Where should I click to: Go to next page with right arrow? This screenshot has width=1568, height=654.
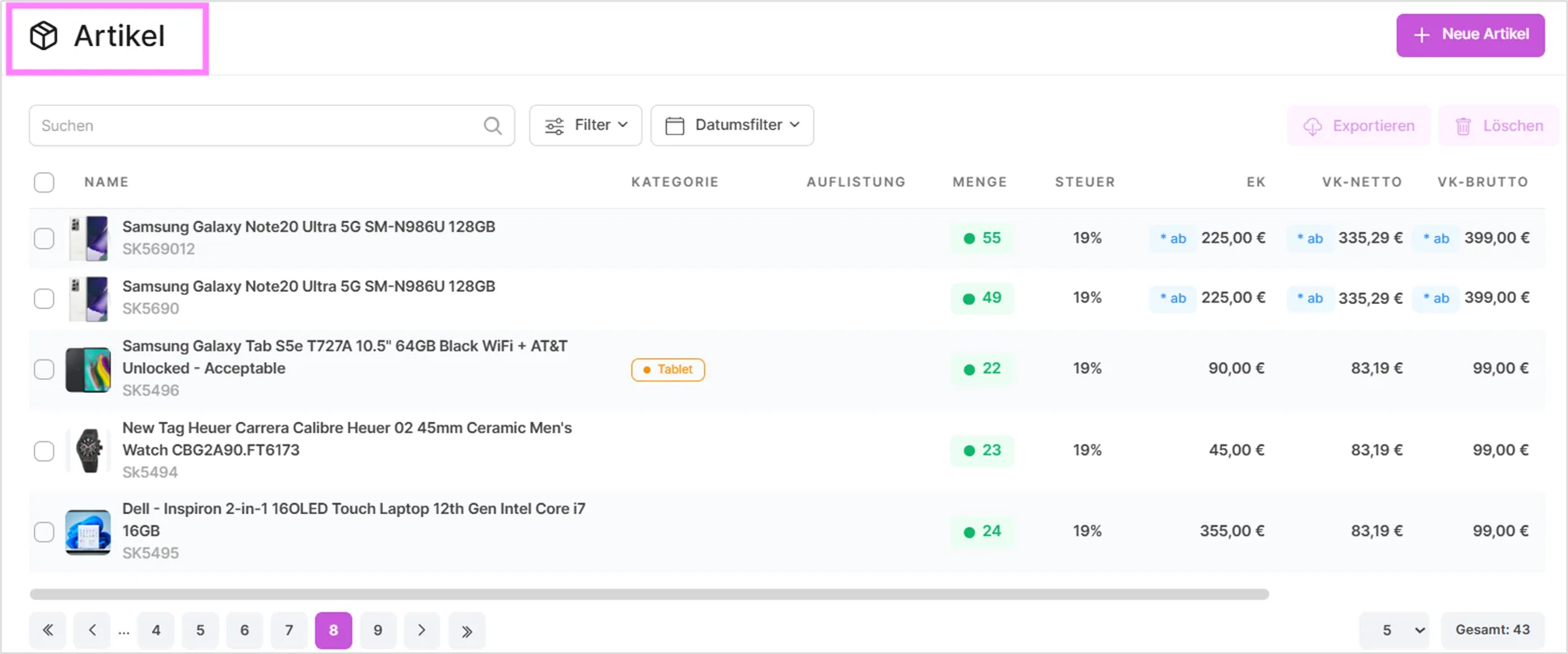click(421, 630)
